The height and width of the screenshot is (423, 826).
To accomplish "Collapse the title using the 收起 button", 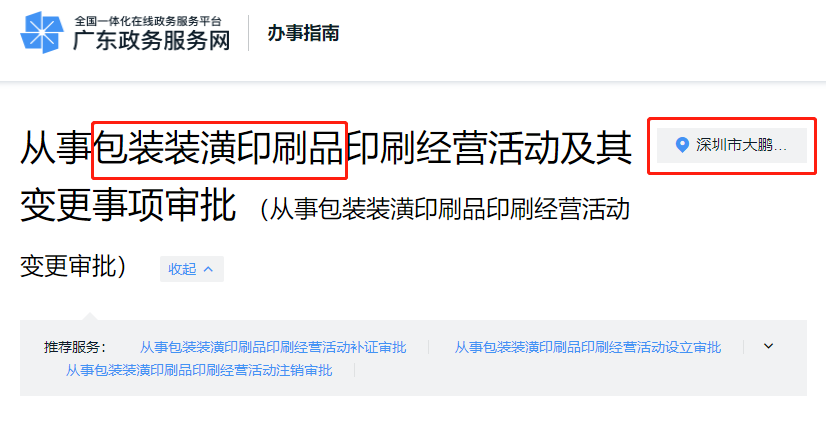I will point(192,269).
